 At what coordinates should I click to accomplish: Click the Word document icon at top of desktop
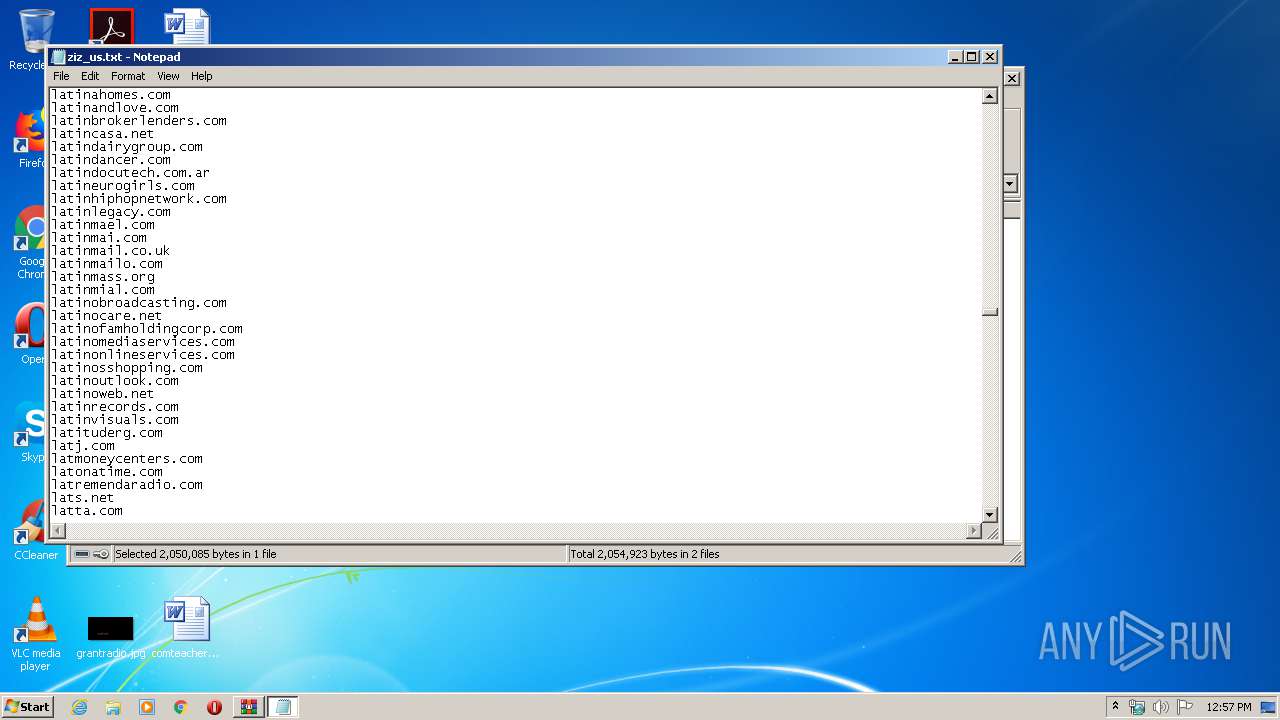tap(187, 27)
